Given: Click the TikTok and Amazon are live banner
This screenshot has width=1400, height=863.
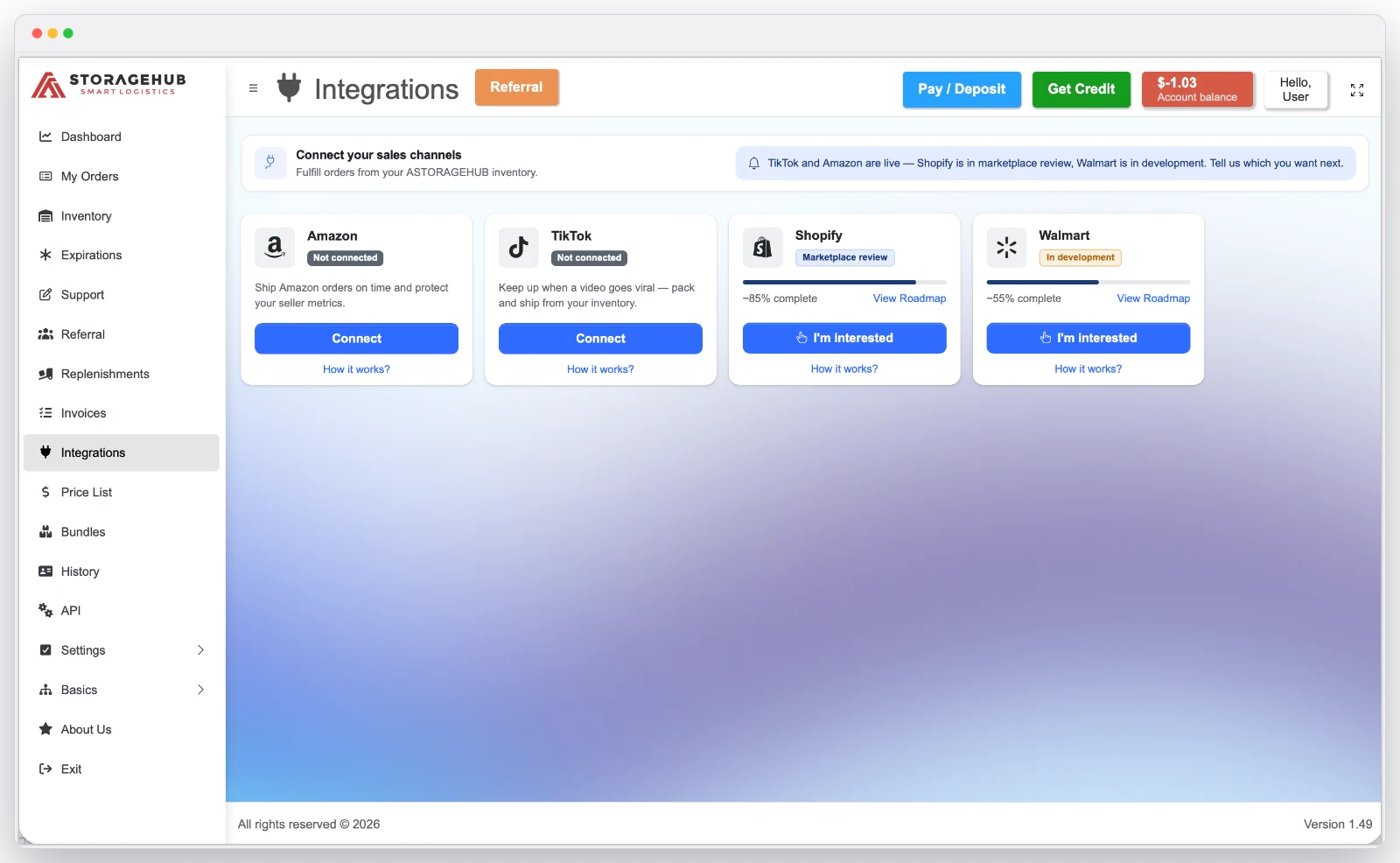Looking at the screenshot, I should (1046, 164).
